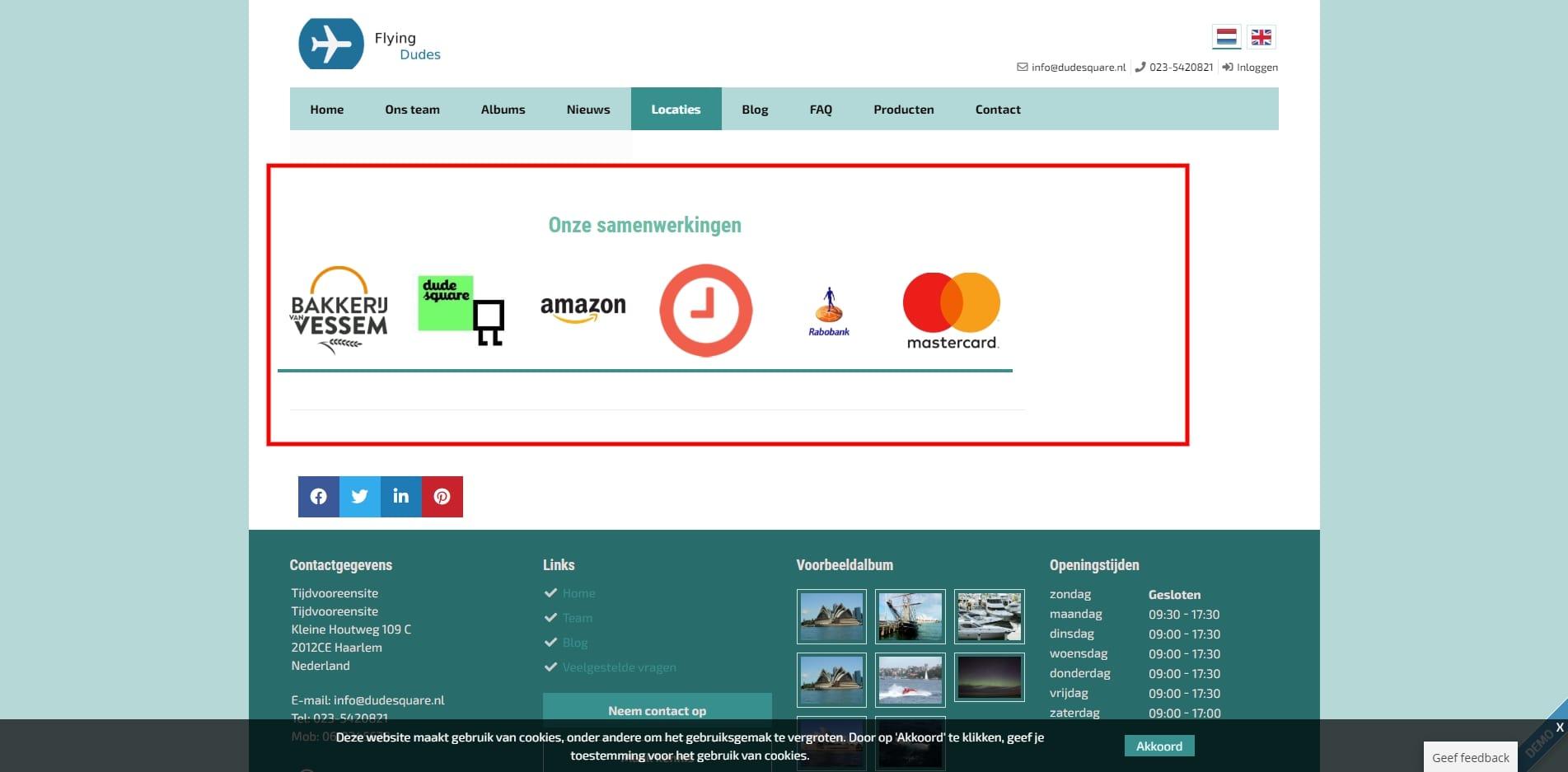Screen dimensions: 1568x772
Task: Click the amazon partner logo
Action: point(583,309)
